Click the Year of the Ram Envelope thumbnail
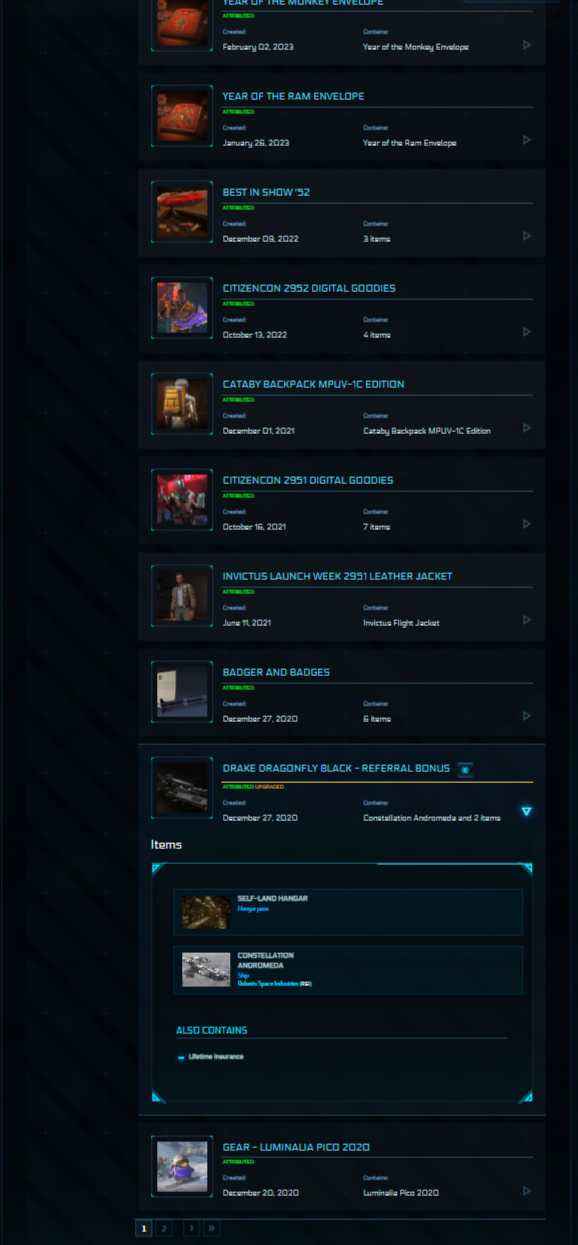578x1245 pixels. (x=182, y=116)
